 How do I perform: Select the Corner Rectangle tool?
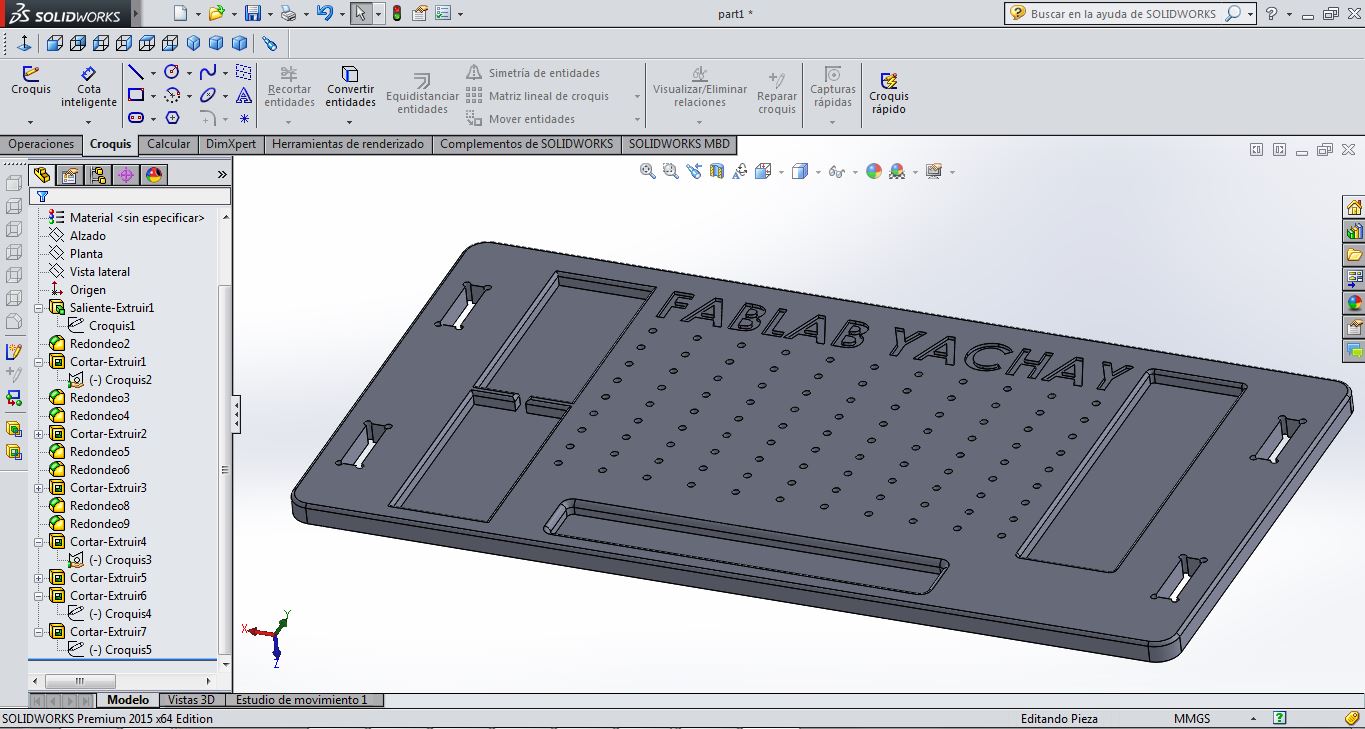[136, 96]
